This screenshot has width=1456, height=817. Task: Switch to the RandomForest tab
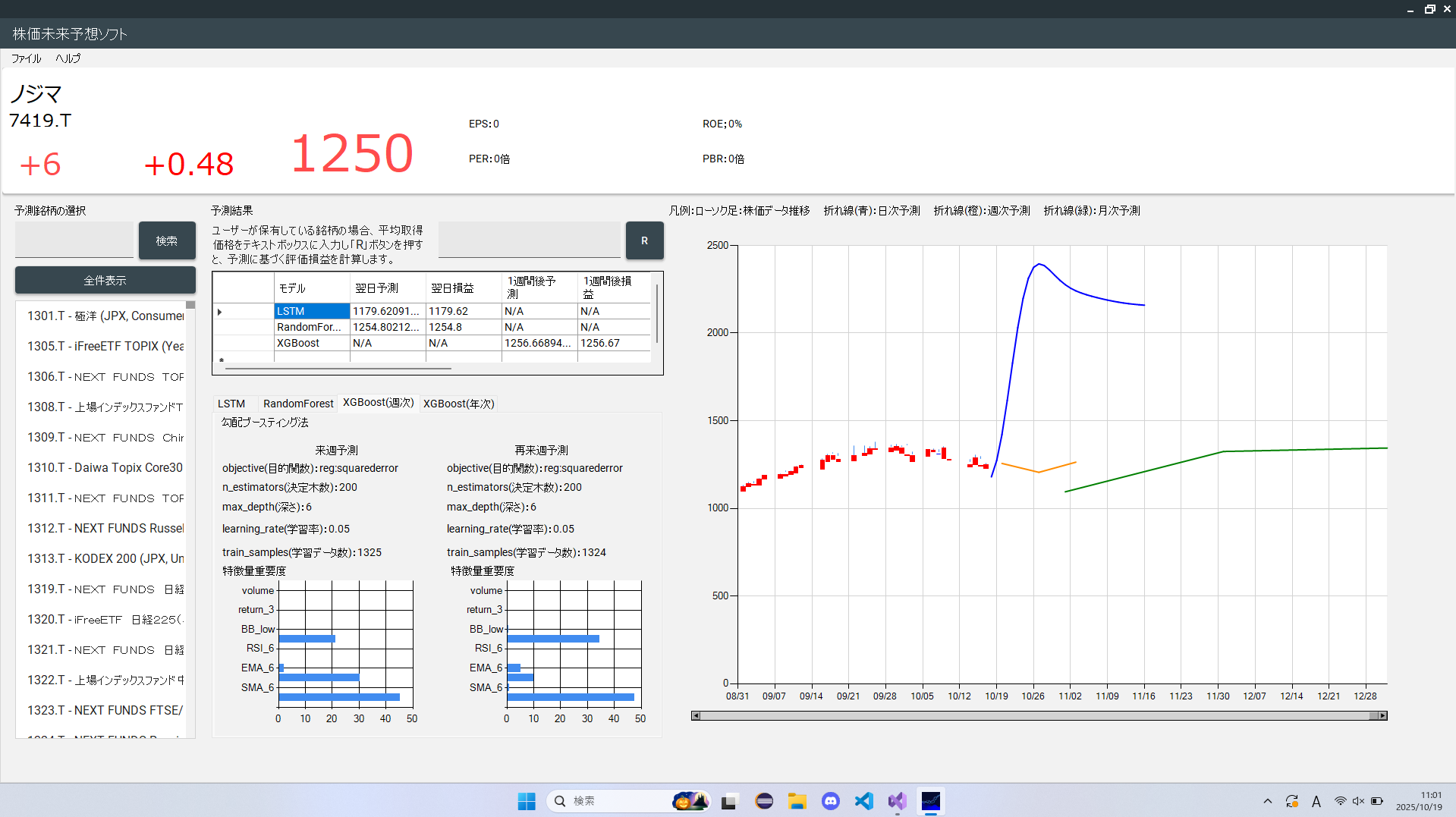pos(298,404)
